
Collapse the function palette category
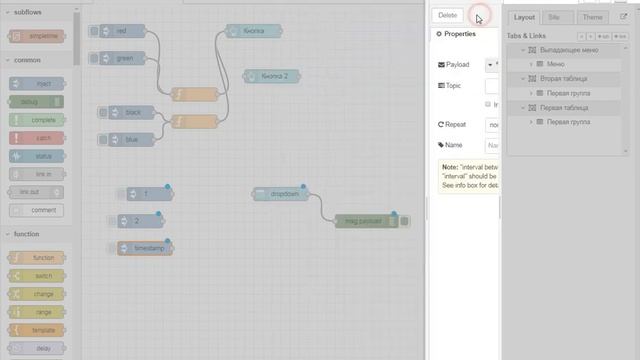[x=7, y=234]
